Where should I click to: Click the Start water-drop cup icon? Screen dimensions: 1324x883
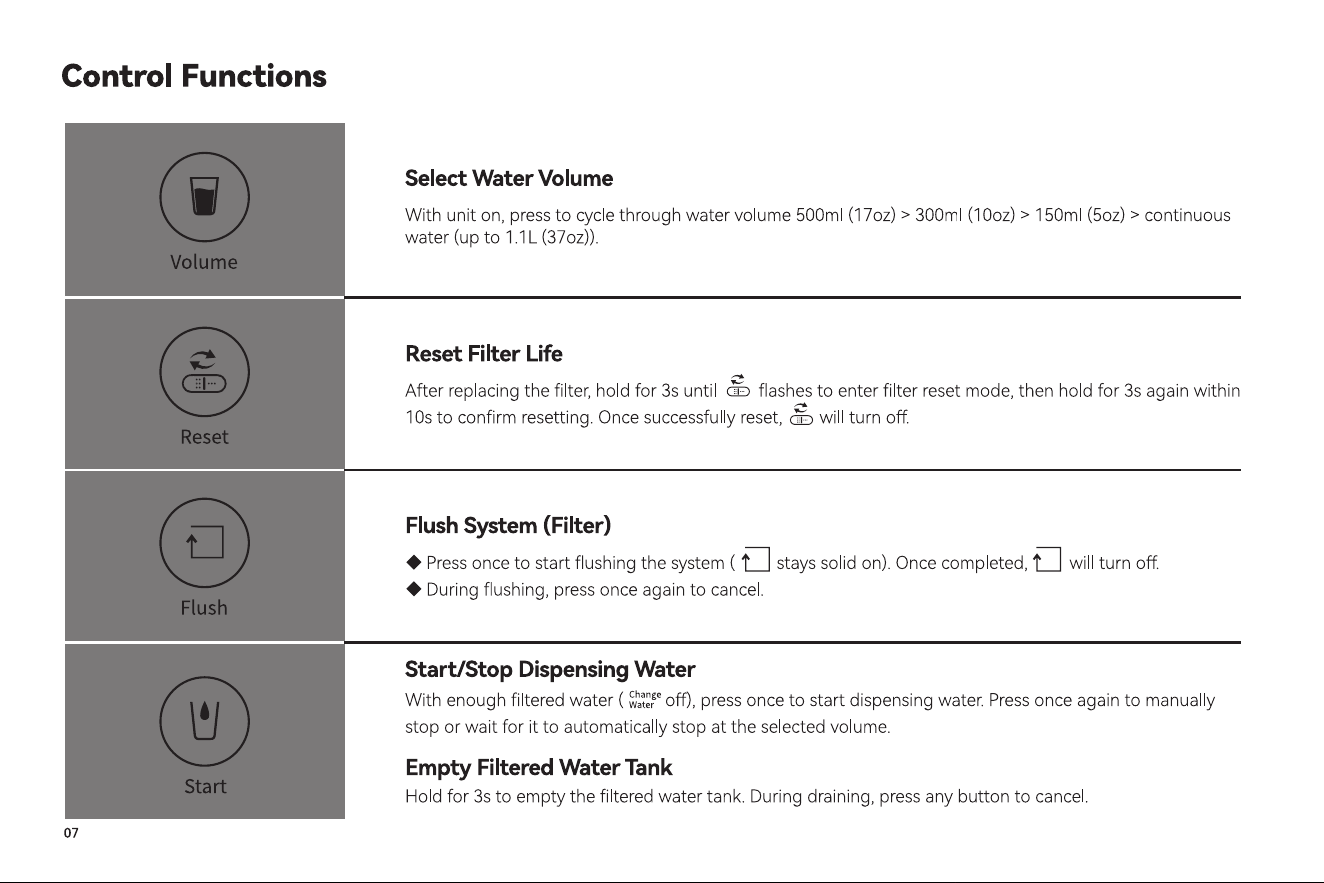(204, 719)
